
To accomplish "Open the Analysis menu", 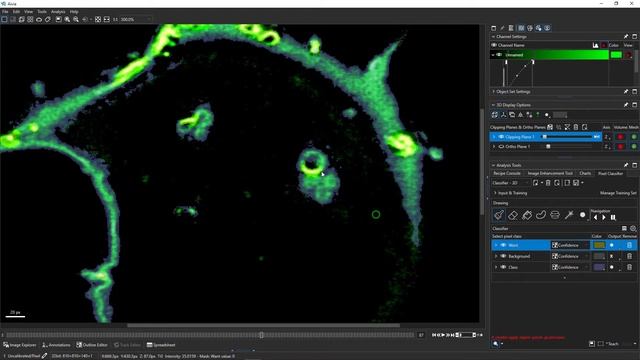I will click(x=58, y=12).
